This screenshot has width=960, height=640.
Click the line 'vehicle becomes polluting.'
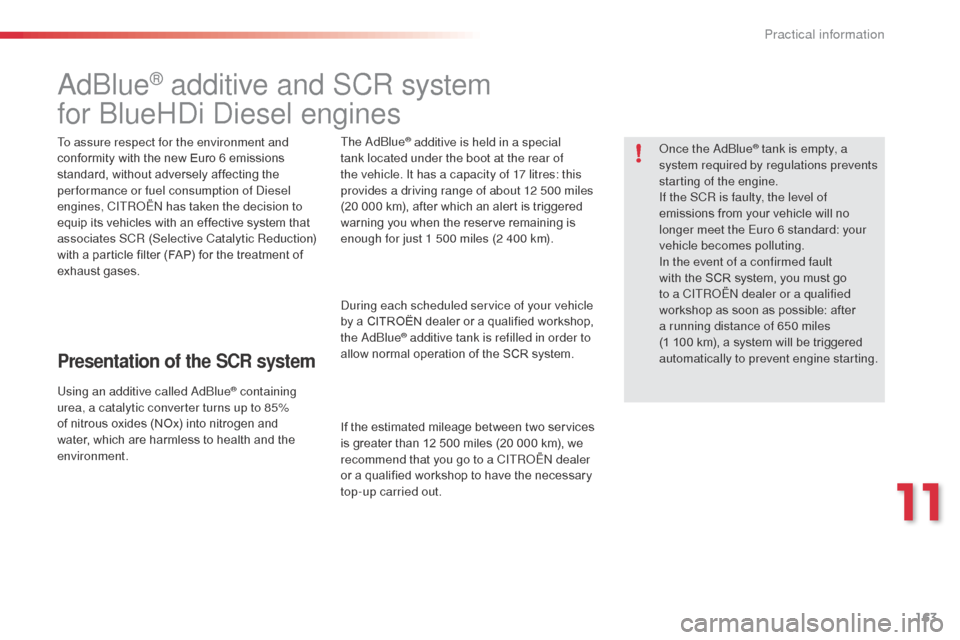pyautogui.click(x=732, y=246)
